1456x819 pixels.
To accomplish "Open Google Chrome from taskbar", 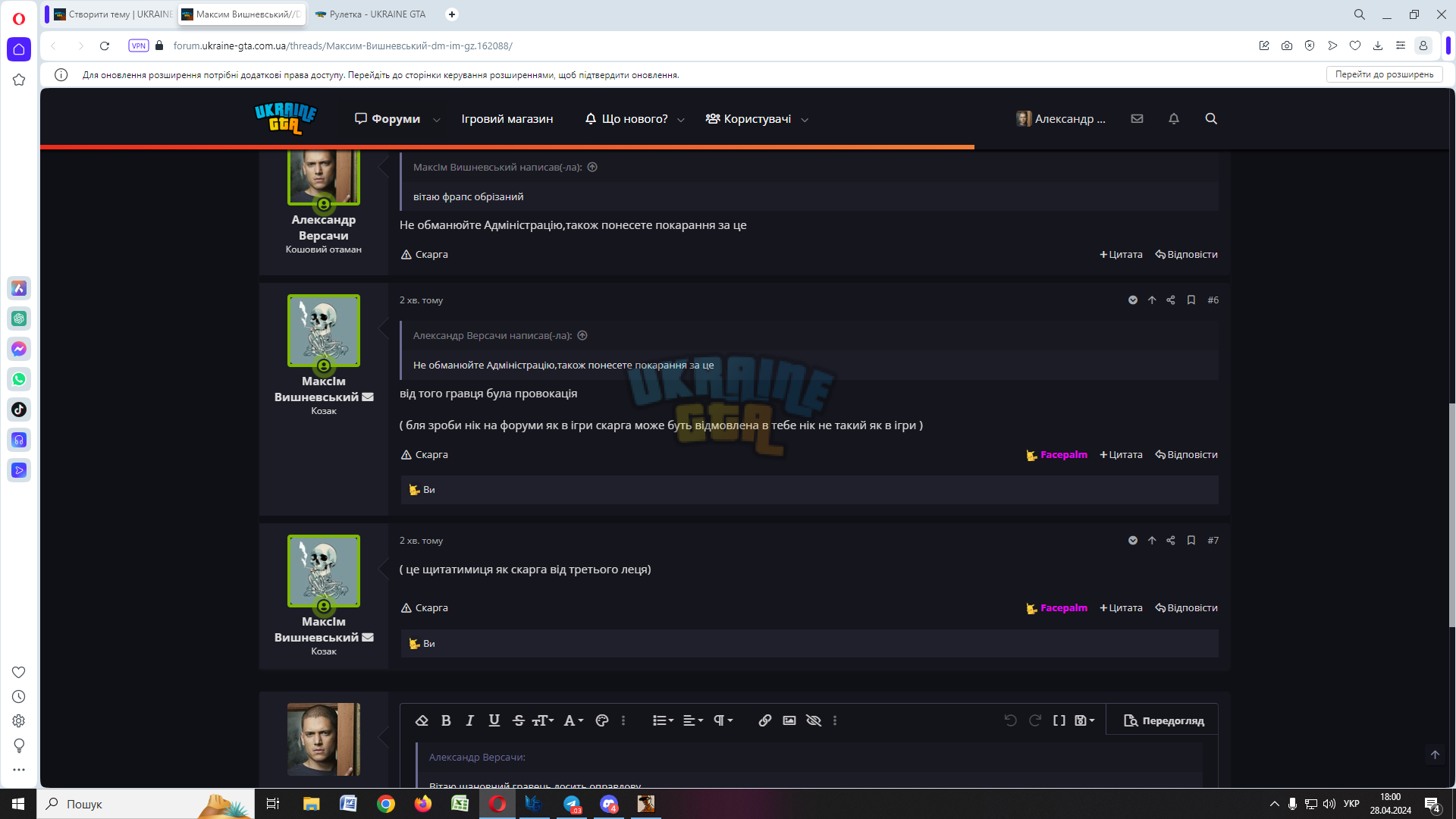I will click(386, 804).
